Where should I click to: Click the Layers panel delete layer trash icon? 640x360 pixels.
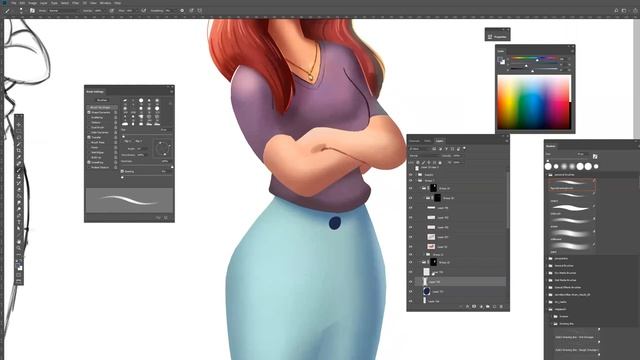click(501, 306)
